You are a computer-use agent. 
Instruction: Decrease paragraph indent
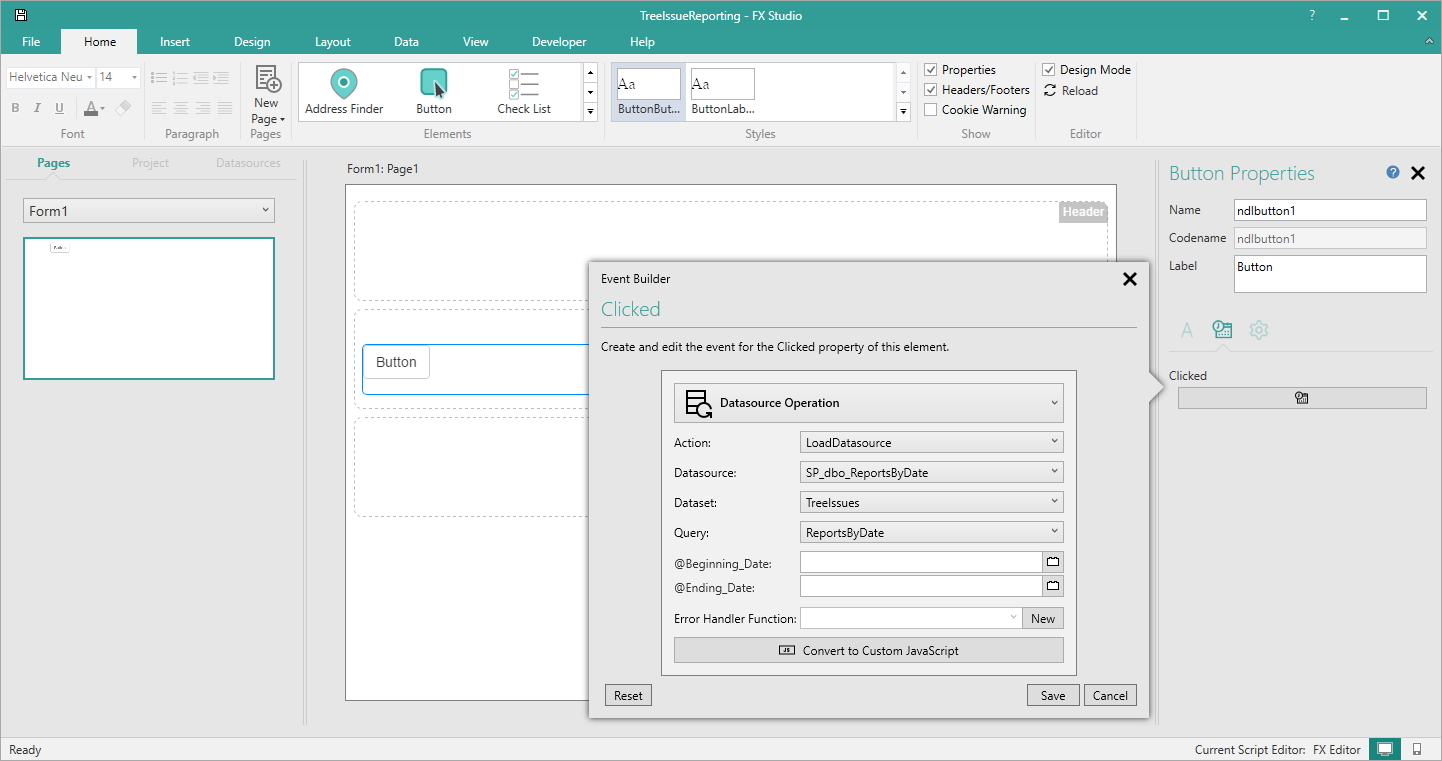[x=202, y=77]
